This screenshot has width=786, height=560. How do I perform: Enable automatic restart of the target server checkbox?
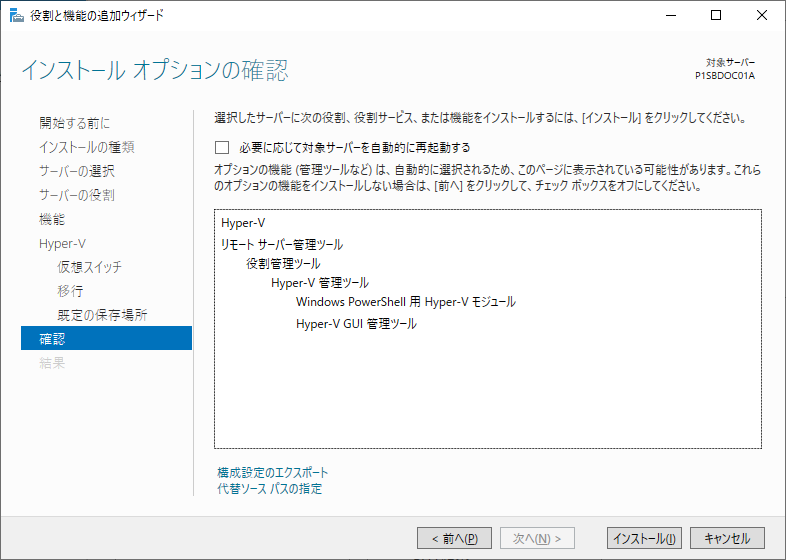(222, 147)
